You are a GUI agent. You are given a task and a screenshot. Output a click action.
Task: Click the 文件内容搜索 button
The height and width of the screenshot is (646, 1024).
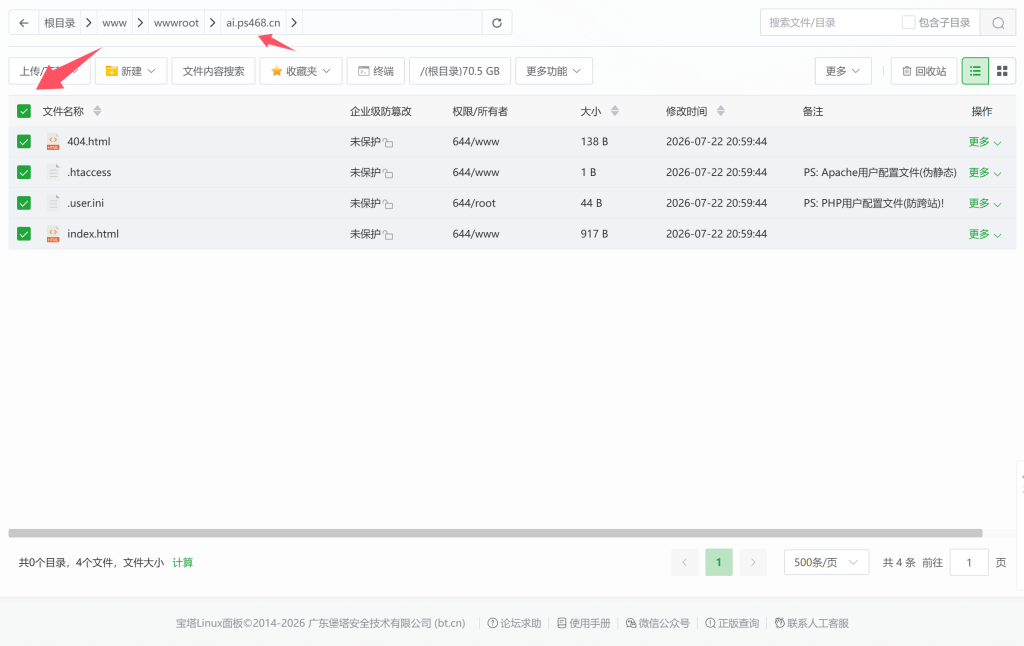coord(214,71)
